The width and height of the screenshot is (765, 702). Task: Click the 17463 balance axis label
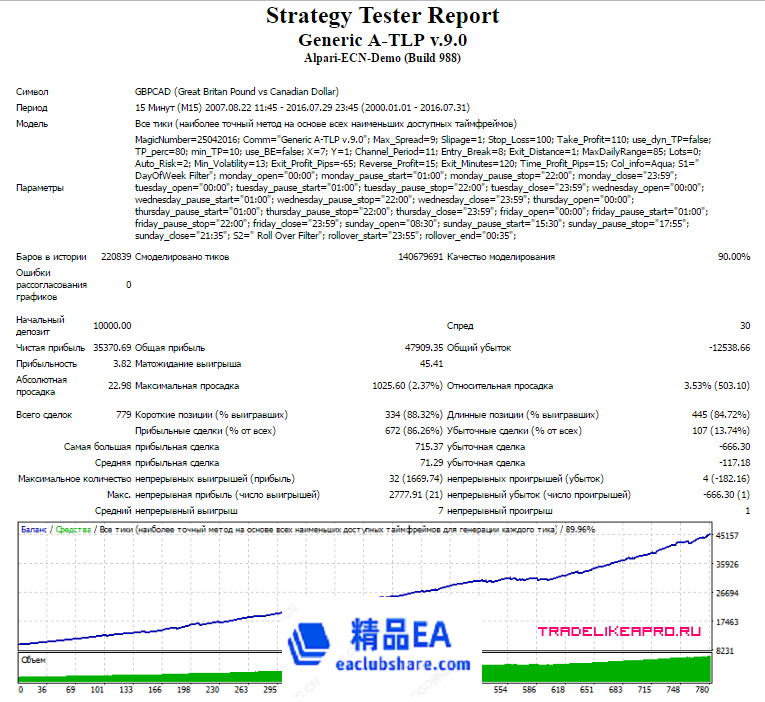click(727, 622)
